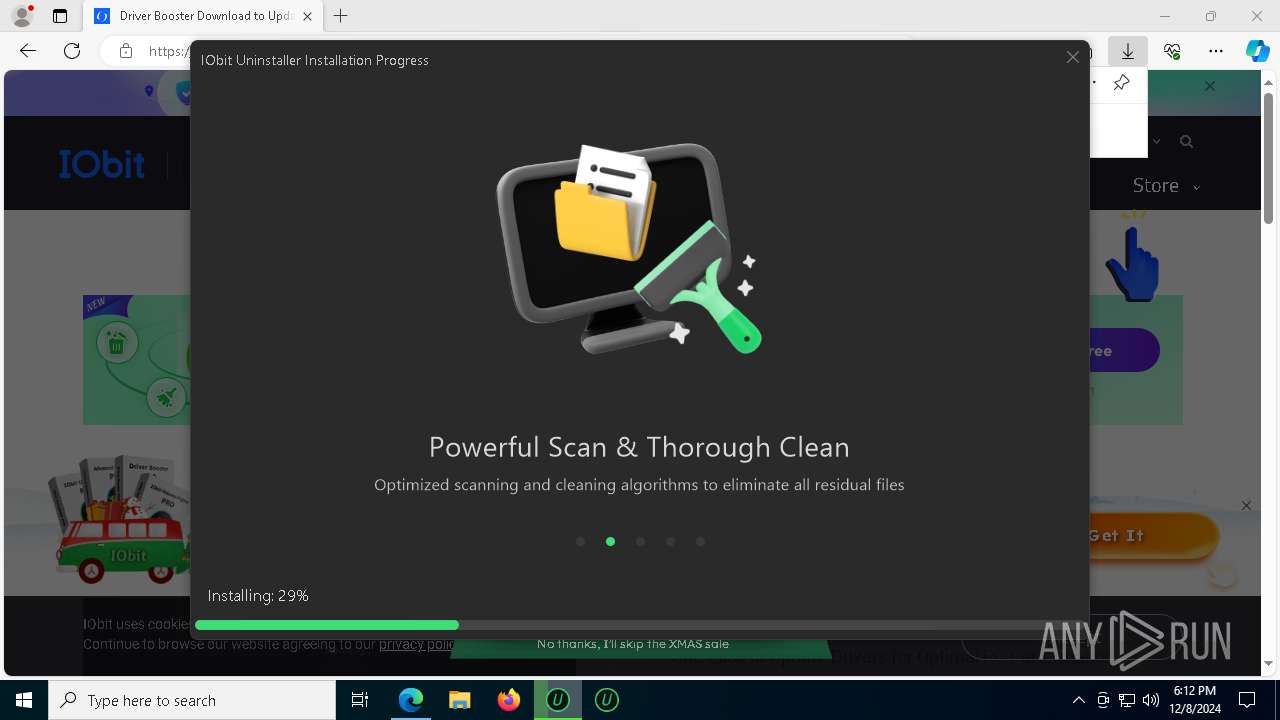This screenshot has height=720, width=1280.
Task: Open Copilot sidebar icon
Action: coord(1258,51)
